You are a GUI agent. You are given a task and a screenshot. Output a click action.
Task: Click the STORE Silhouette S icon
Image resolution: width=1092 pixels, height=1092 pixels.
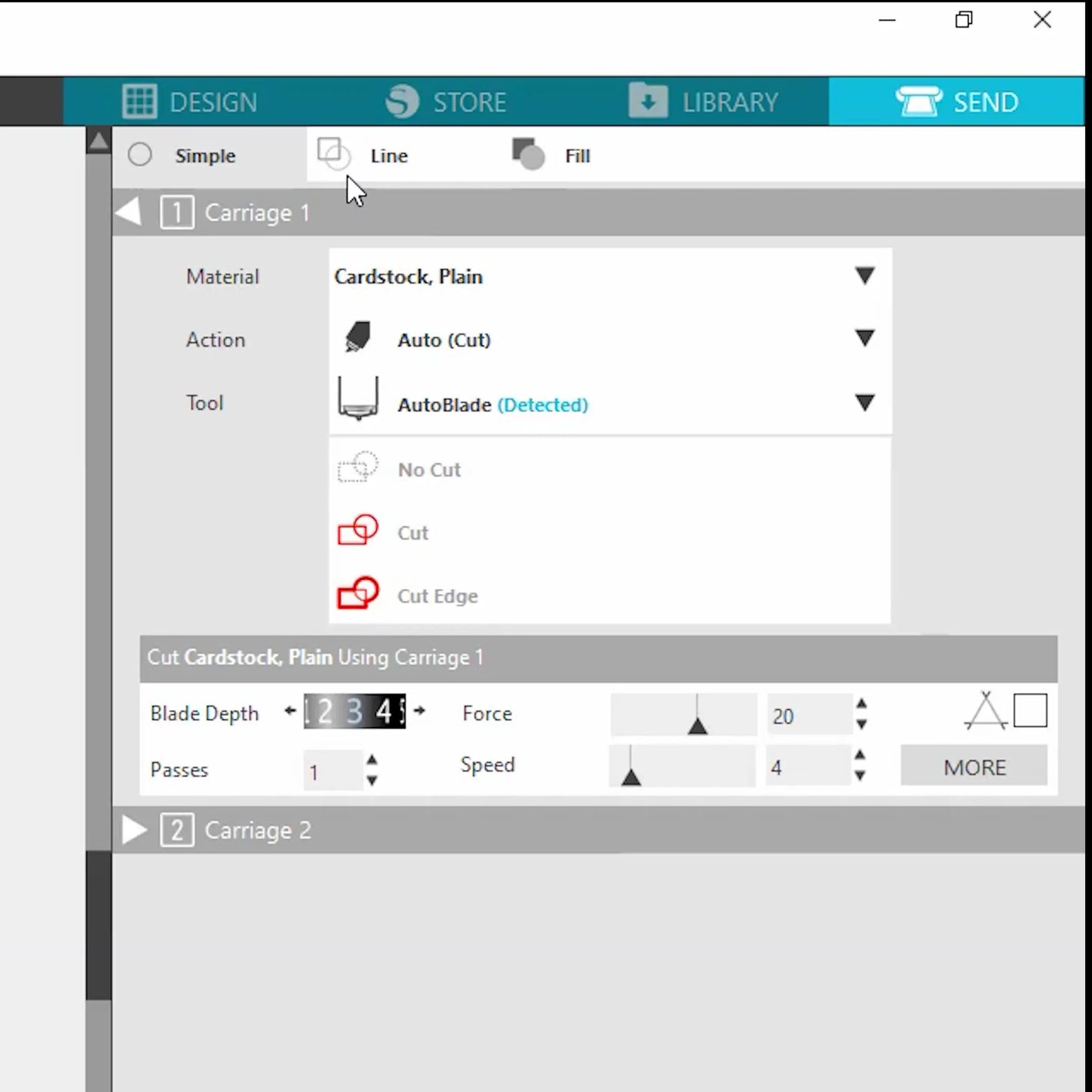click(x=402, y=101)
